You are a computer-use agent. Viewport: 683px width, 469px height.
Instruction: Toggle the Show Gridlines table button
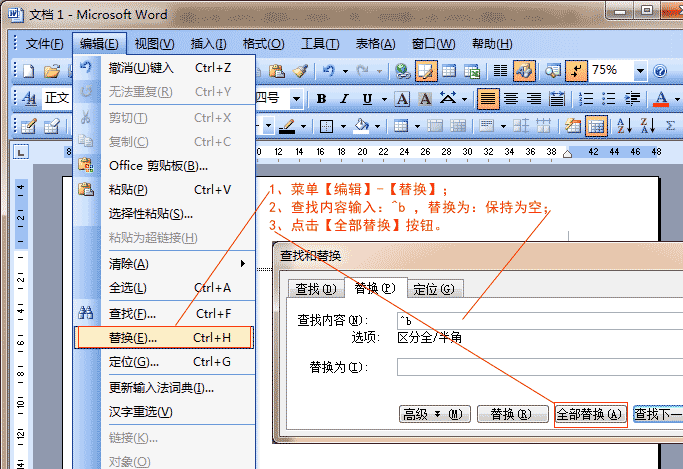pos(596,127)
